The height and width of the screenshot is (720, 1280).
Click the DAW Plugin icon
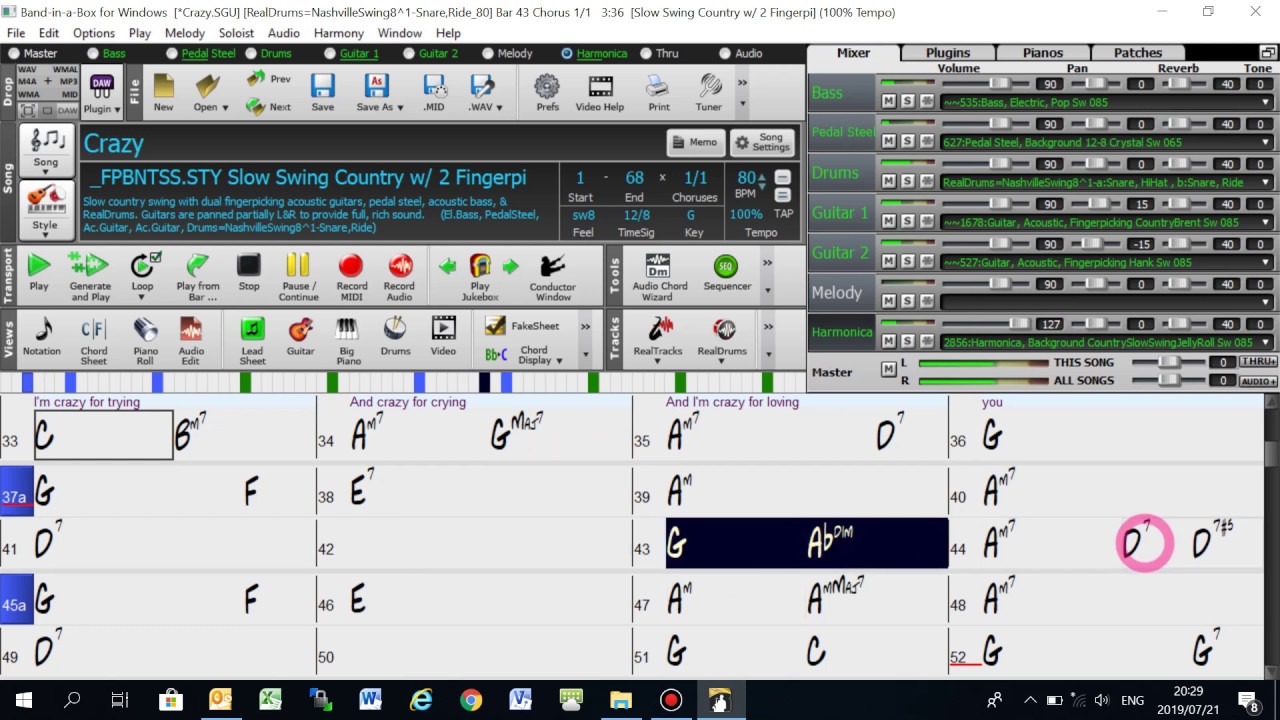(101, 93)
